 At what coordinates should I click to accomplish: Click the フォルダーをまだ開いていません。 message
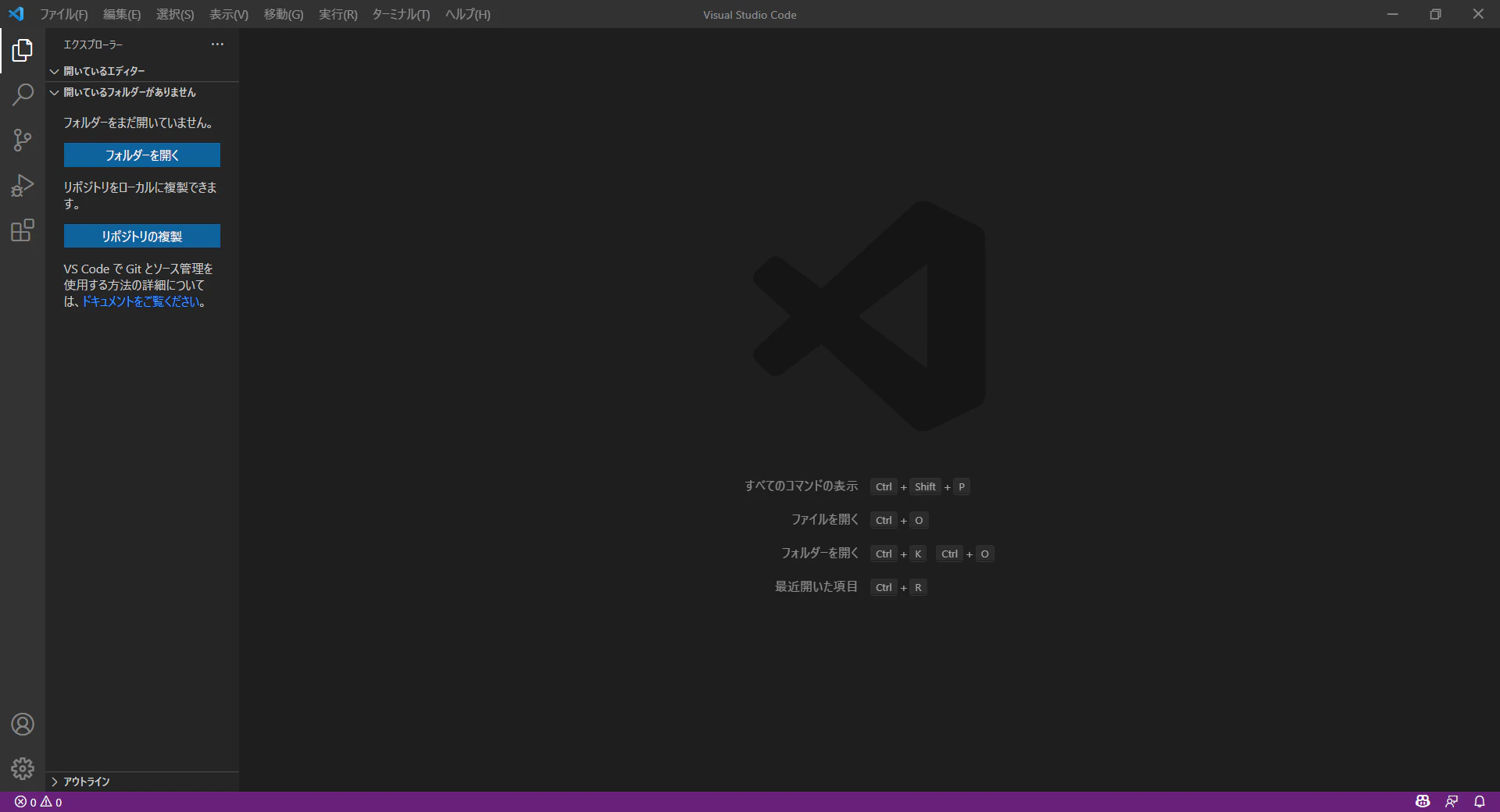[138, 123]
